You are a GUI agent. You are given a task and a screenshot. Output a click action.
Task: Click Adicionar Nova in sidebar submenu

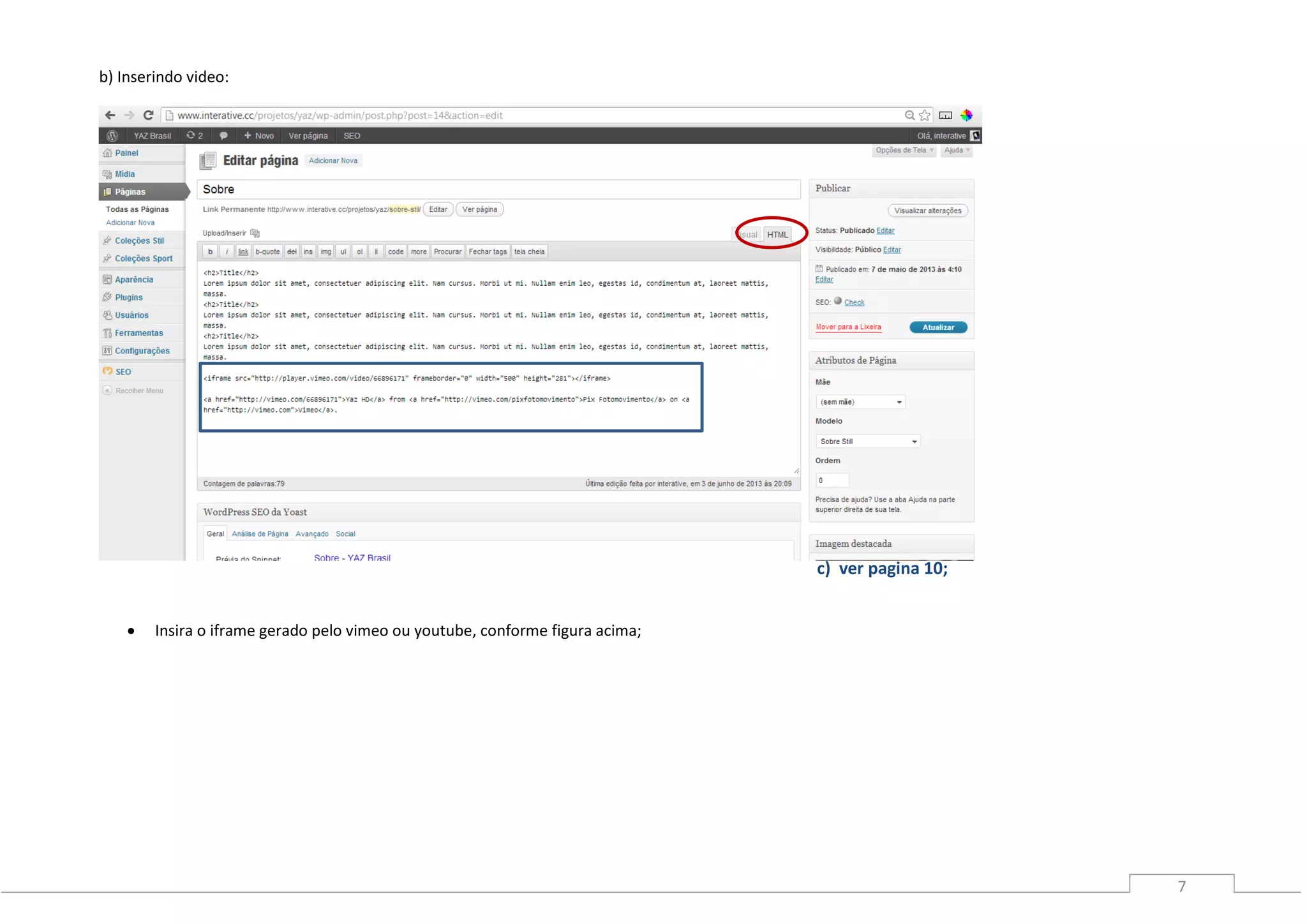coord(130,223)
